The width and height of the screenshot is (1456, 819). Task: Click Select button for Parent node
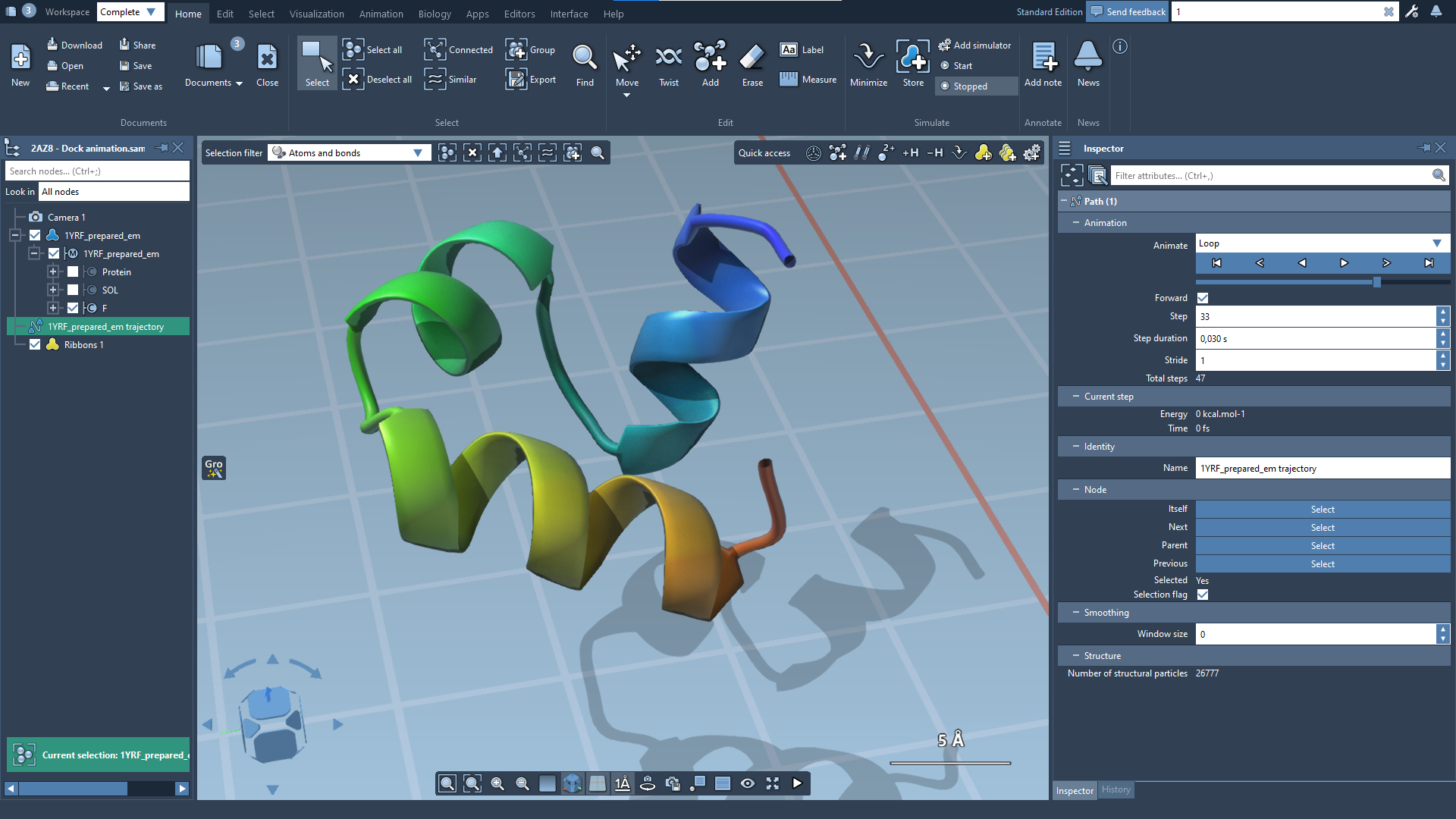1322,546
